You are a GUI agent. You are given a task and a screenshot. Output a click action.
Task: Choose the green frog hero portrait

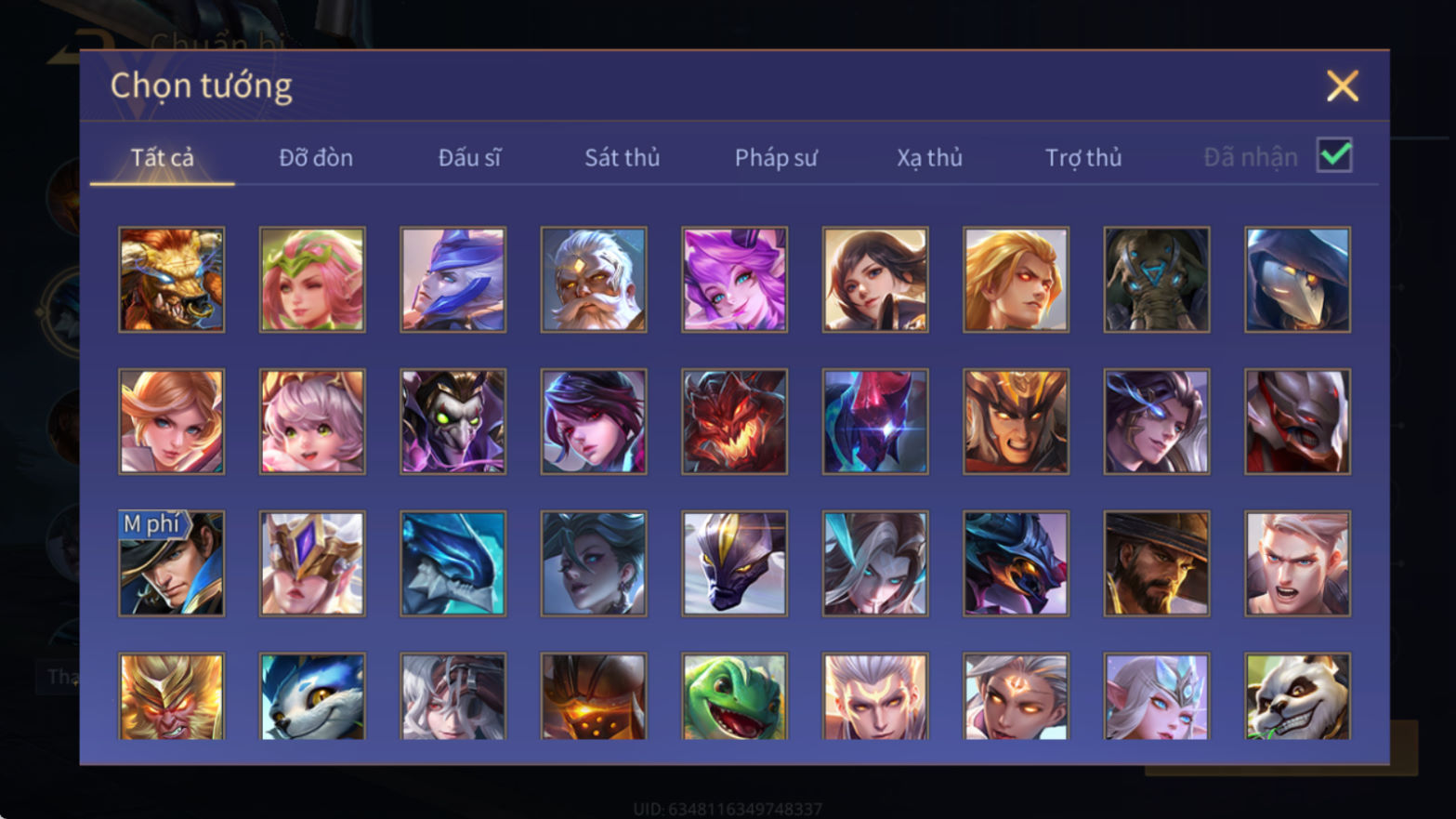pyautogui.click(x=734, y=696)
